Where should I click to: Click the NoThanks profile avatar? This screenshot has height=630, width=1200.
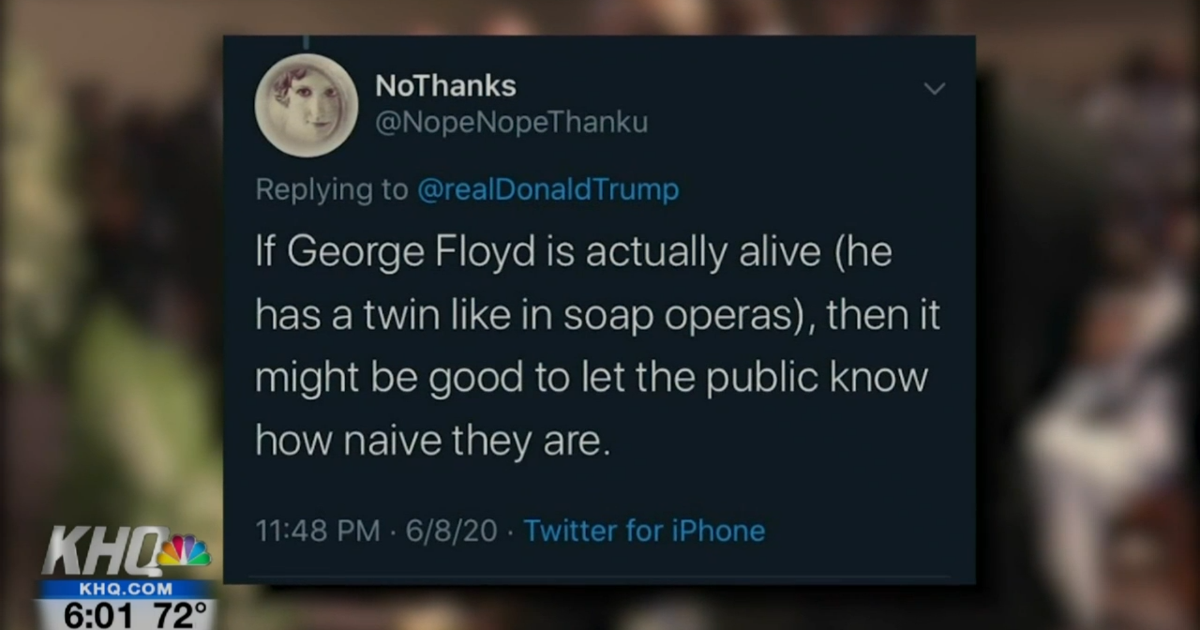pyautogui.click(x=306, y=106)
